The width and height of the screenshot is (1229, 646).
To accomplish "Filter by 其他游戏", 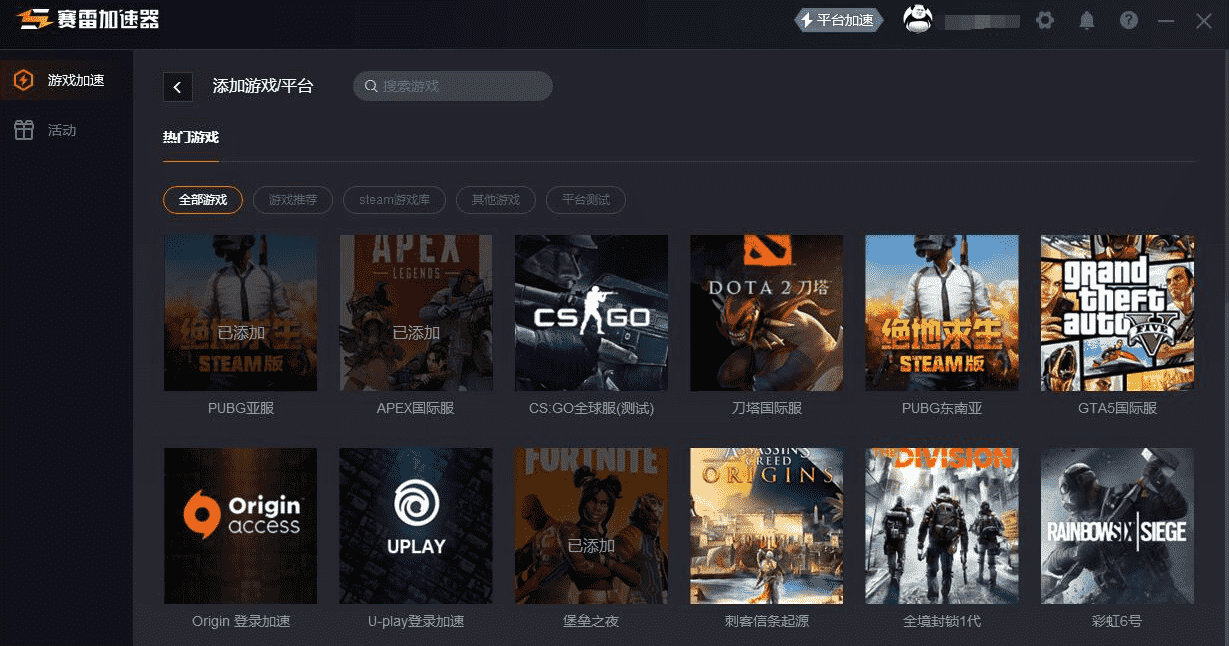I will click(x=496, y=200).
